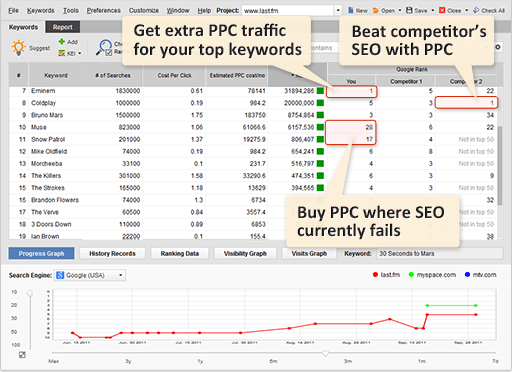Set the graph range to 3m
This screenshot has width=512, height=372.
pos(348,361)
